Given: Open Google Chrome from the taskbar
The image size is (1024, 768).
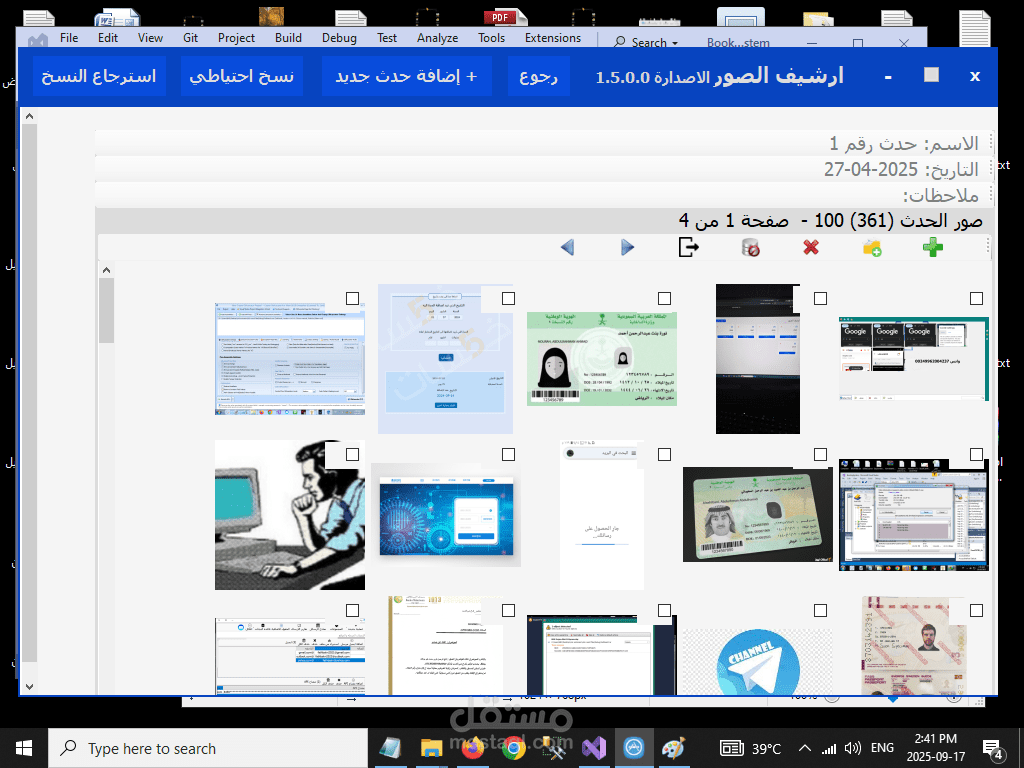Looking at the screenshot, I should point(514,748).
